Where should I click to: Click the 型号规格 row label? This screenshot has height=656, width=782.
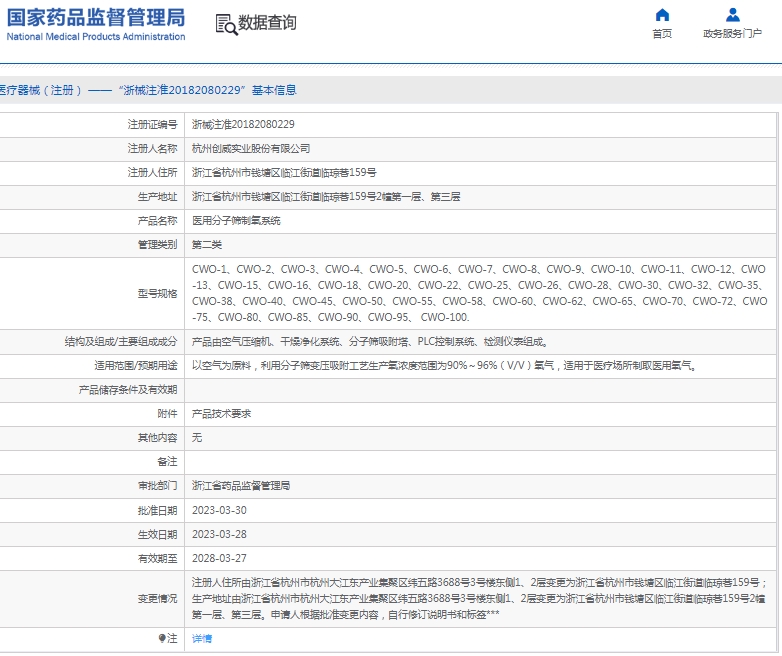pyautogui.click(x=157, y=293)
